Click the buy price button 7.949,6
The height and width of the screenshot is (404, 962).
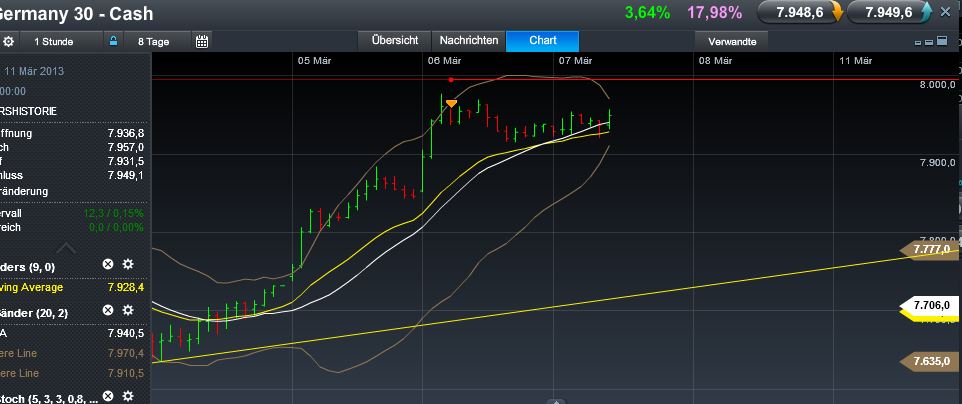click(889, 12)
